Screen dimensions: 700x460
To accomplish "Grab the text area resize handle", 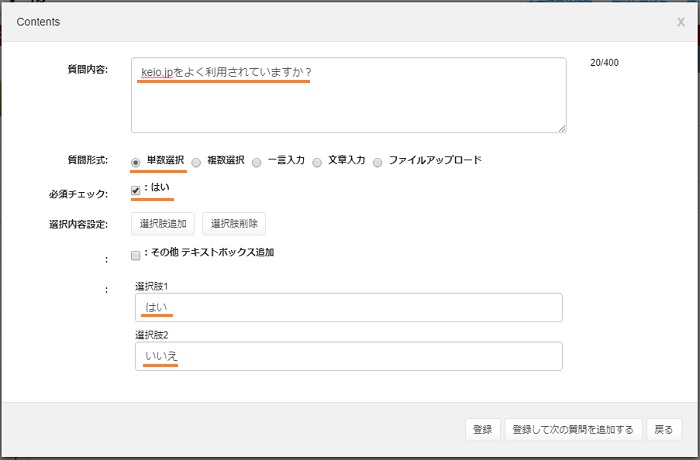I will pyautogui.click(x=562, y=128).
